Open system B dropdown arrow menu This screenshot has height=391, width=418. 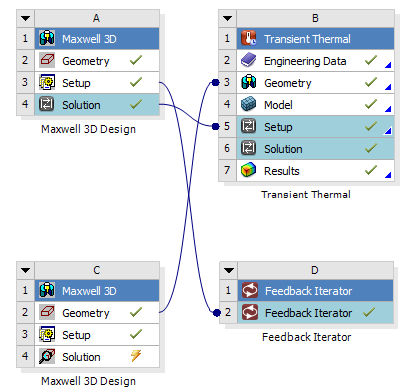(227, 19)
